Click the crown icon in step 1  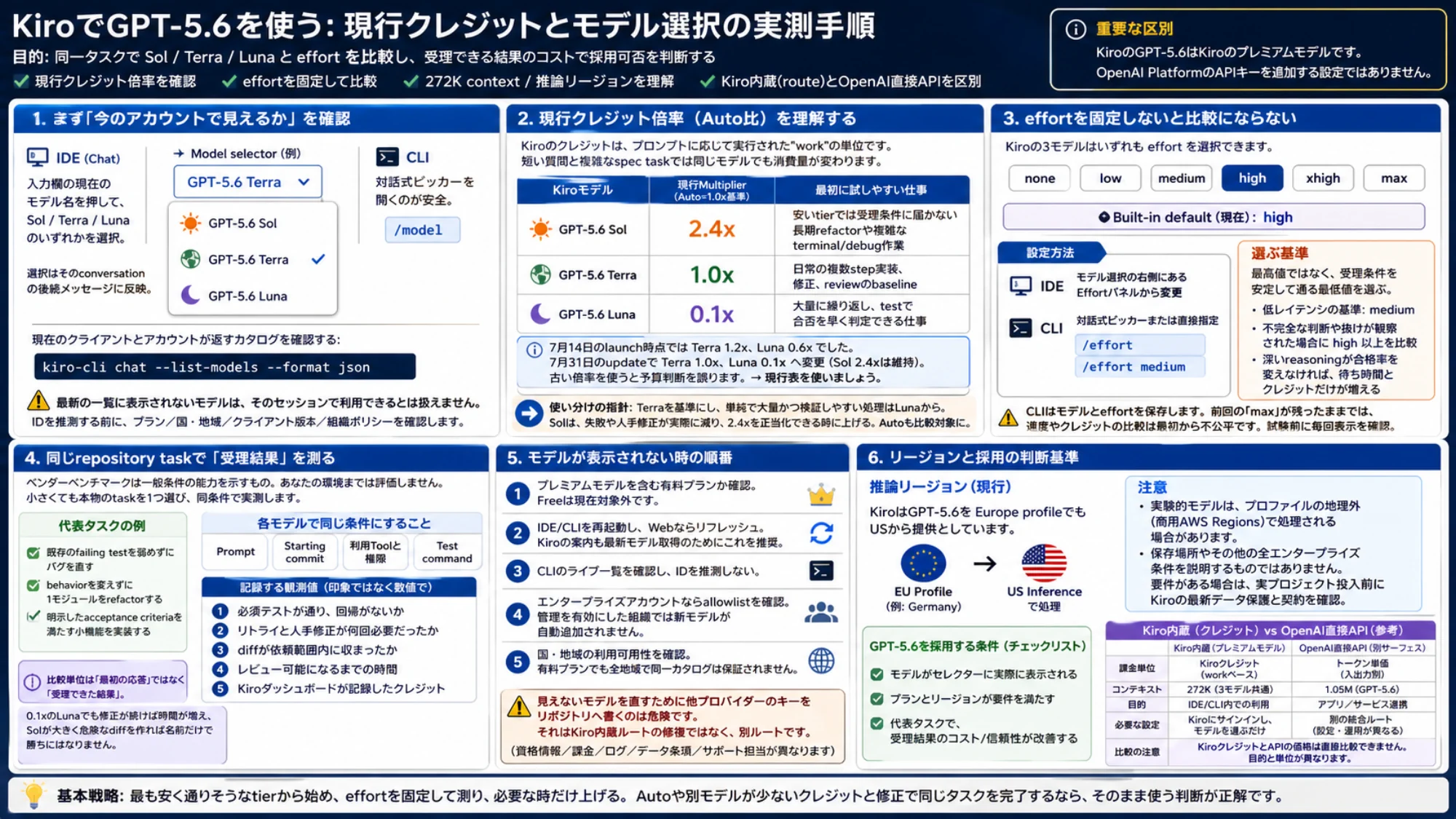click(821, 495)
